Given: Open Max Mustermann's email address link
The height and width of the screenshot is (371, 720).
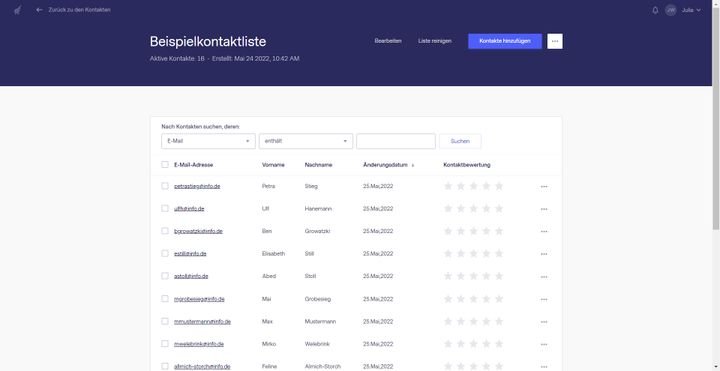Looking at the screenshot, I should [202, 322].
